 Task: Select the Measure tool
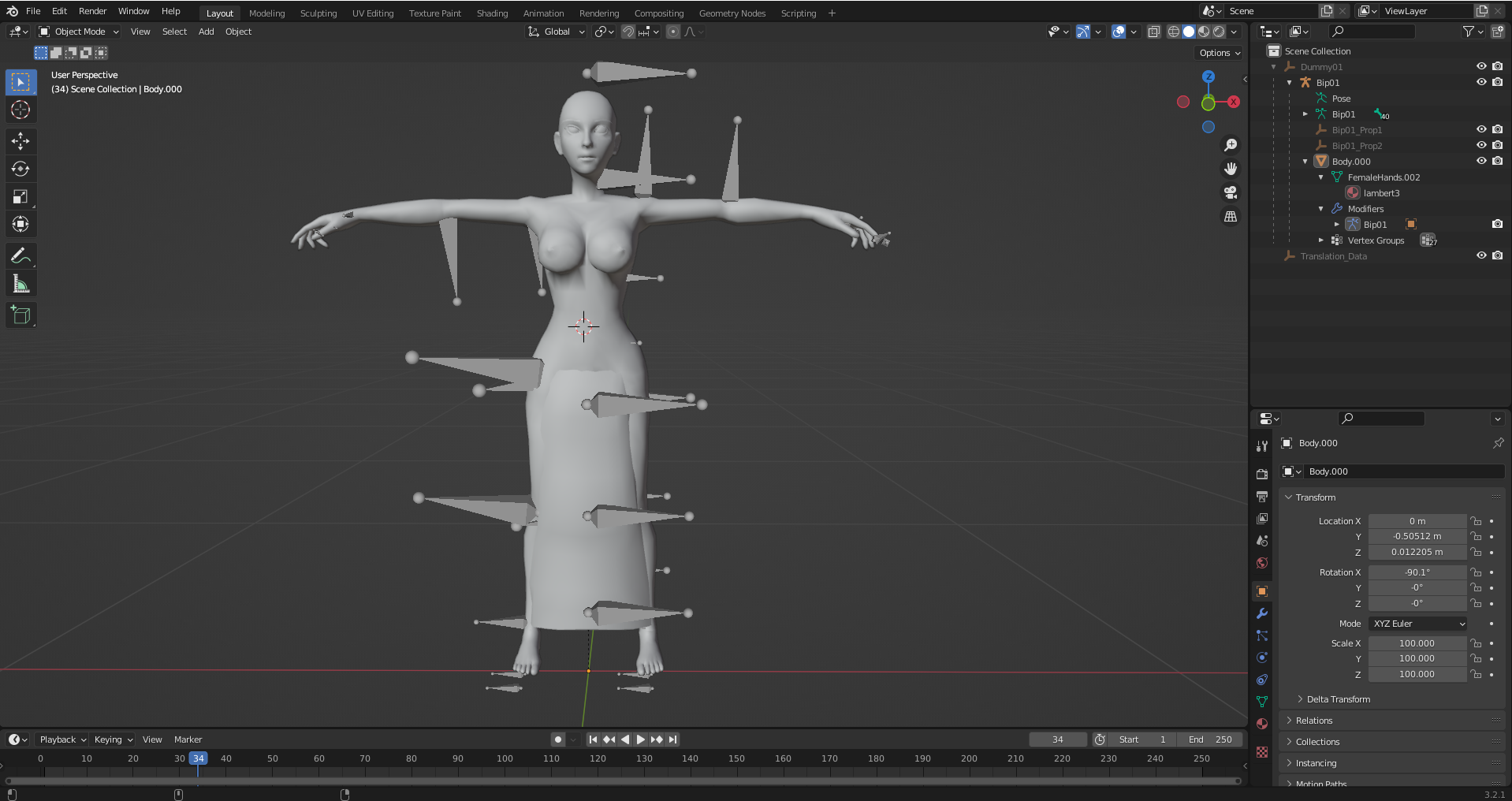click(x=20, y=283)
